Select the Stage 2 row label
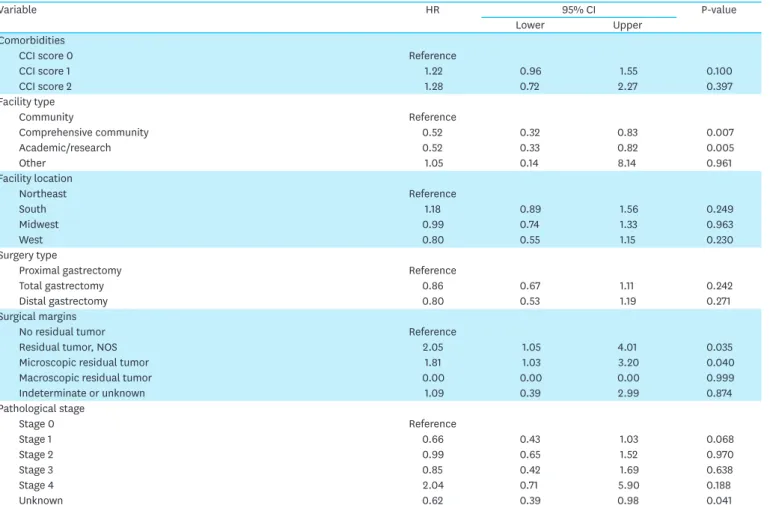This screenshot has width=770, height=505. [36, 454]
